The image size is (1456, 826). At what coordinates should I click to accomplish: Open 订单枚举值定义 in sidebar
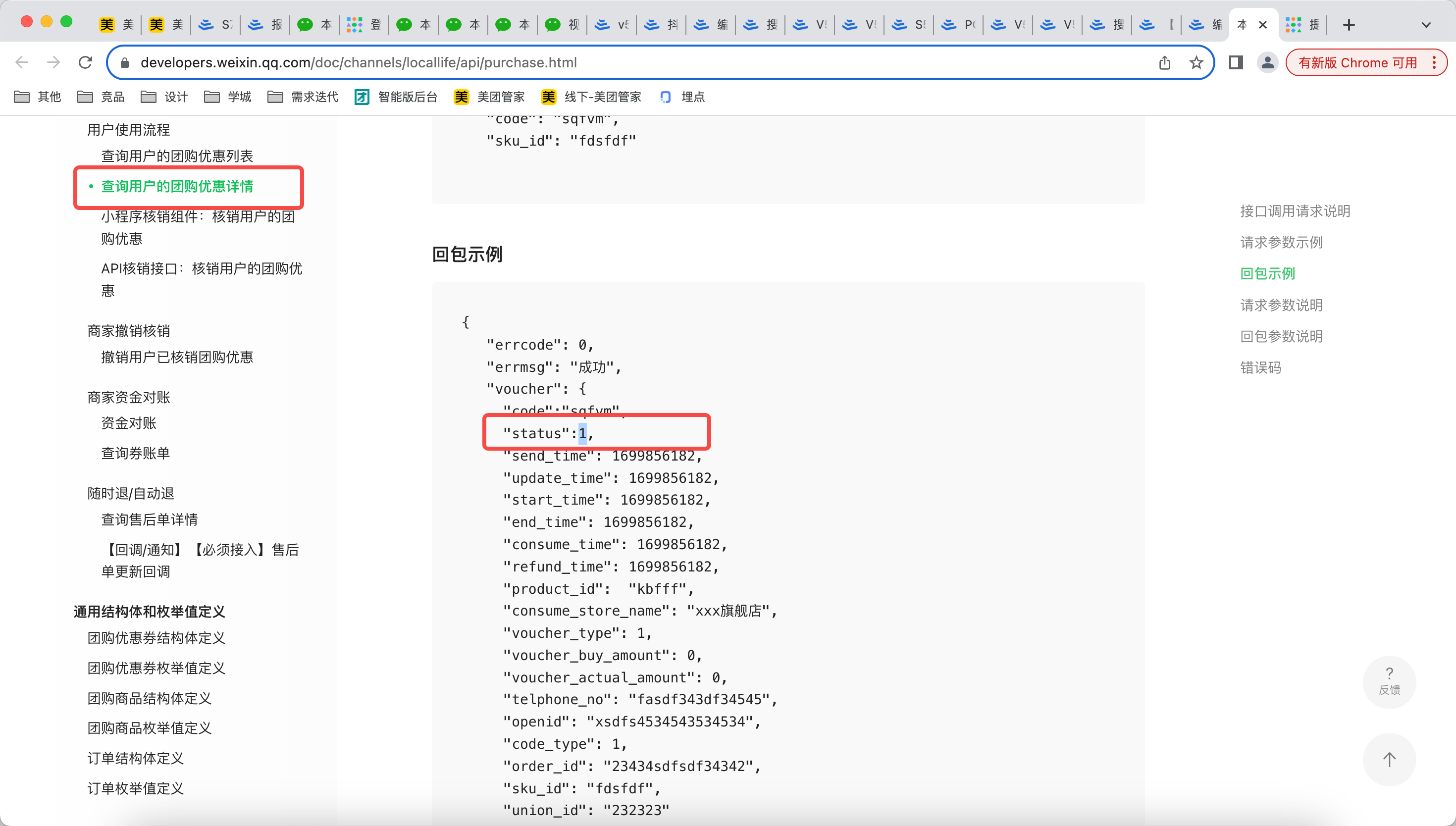pyautogui.click(x=136, y=788)
